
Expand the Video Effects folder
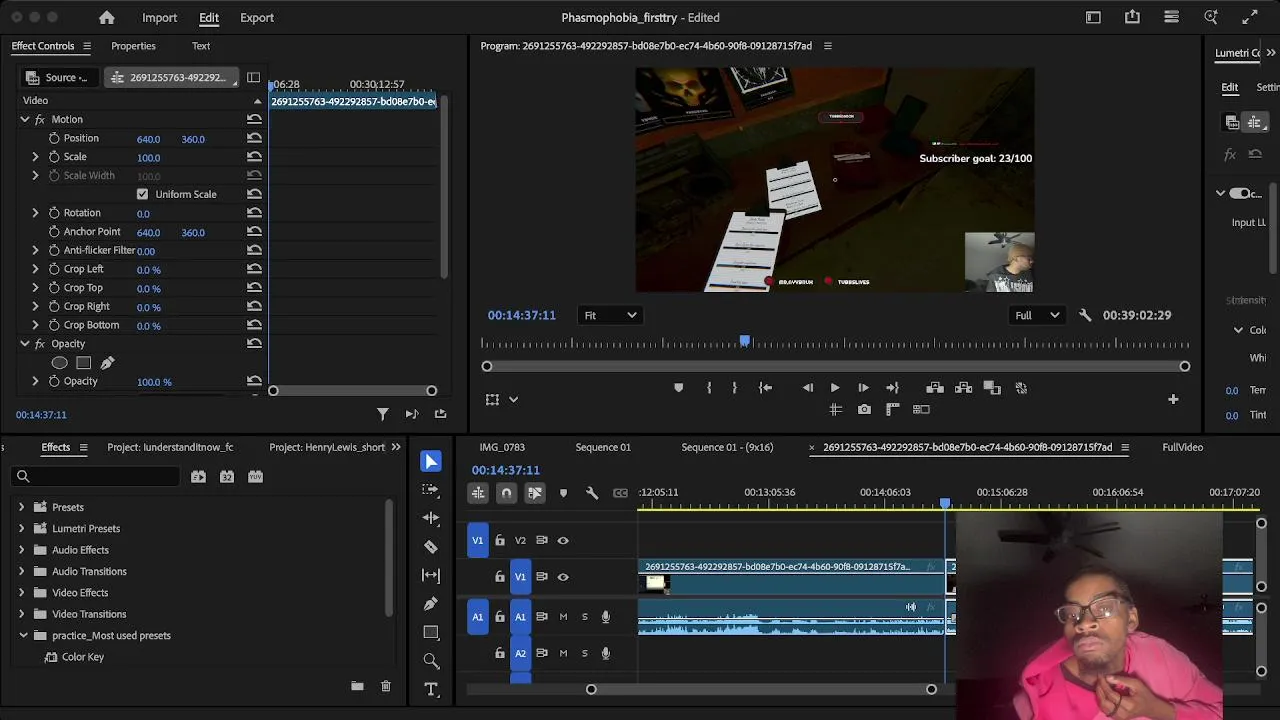21,592
